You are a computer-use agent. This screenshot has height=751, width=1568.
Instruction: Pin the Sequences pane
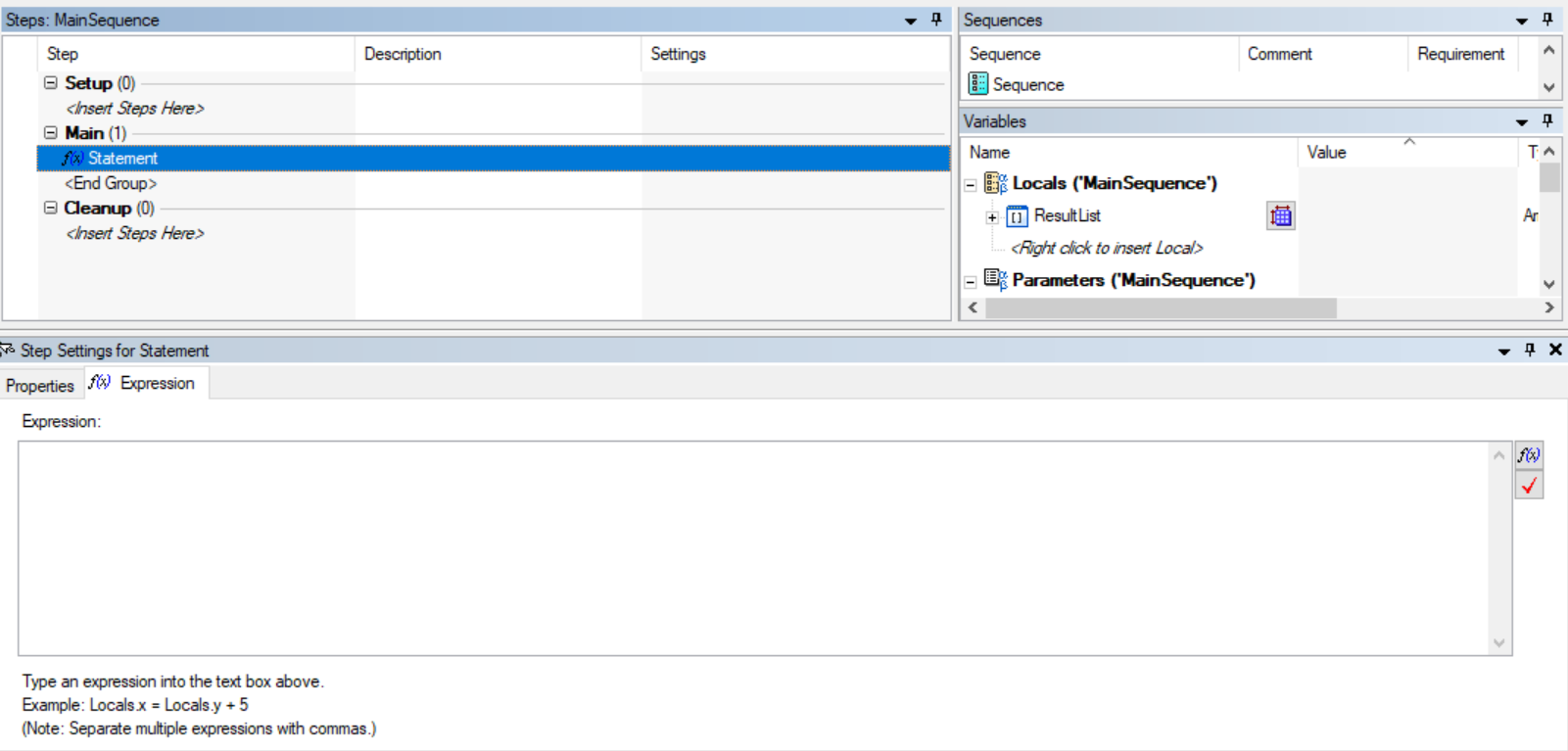click(x=1547, y=20)
